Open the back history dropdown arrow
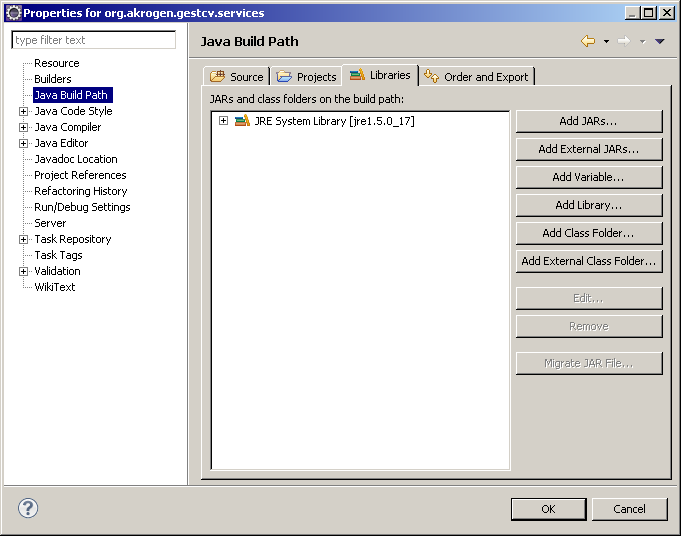The width and height of the screenshot is (681, 536). [606, 42]
